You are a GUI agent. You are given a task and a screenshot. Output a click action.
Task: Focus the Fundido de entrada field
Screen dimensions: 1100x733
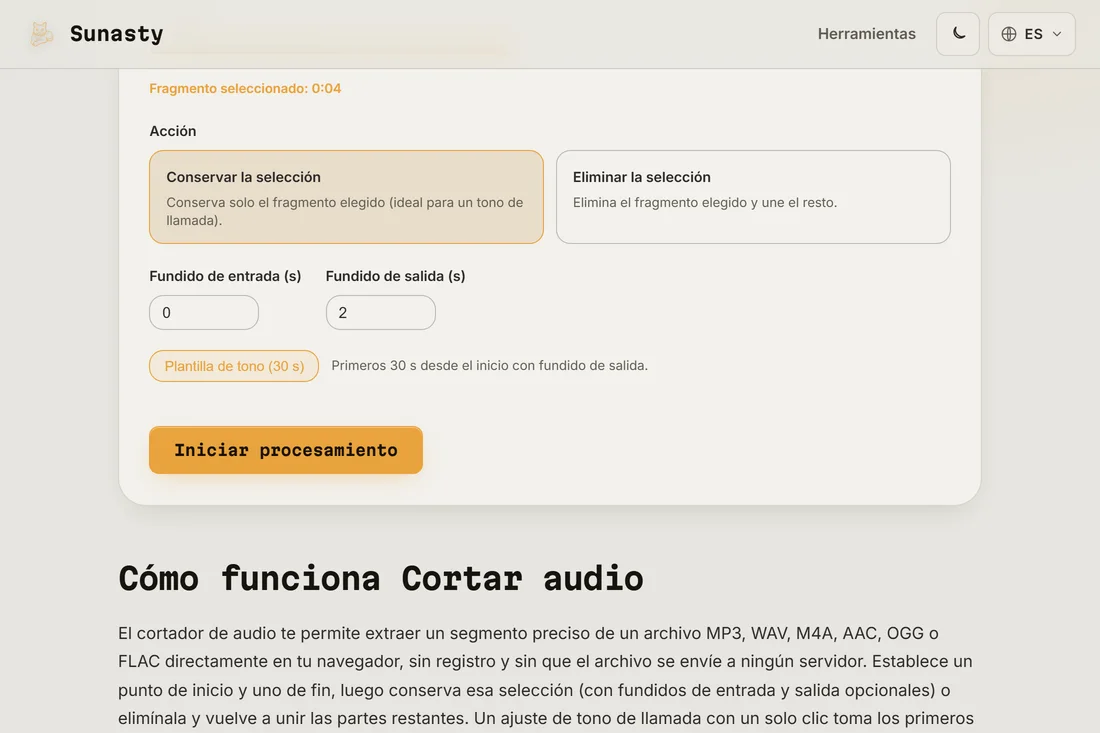click(204, 312)
